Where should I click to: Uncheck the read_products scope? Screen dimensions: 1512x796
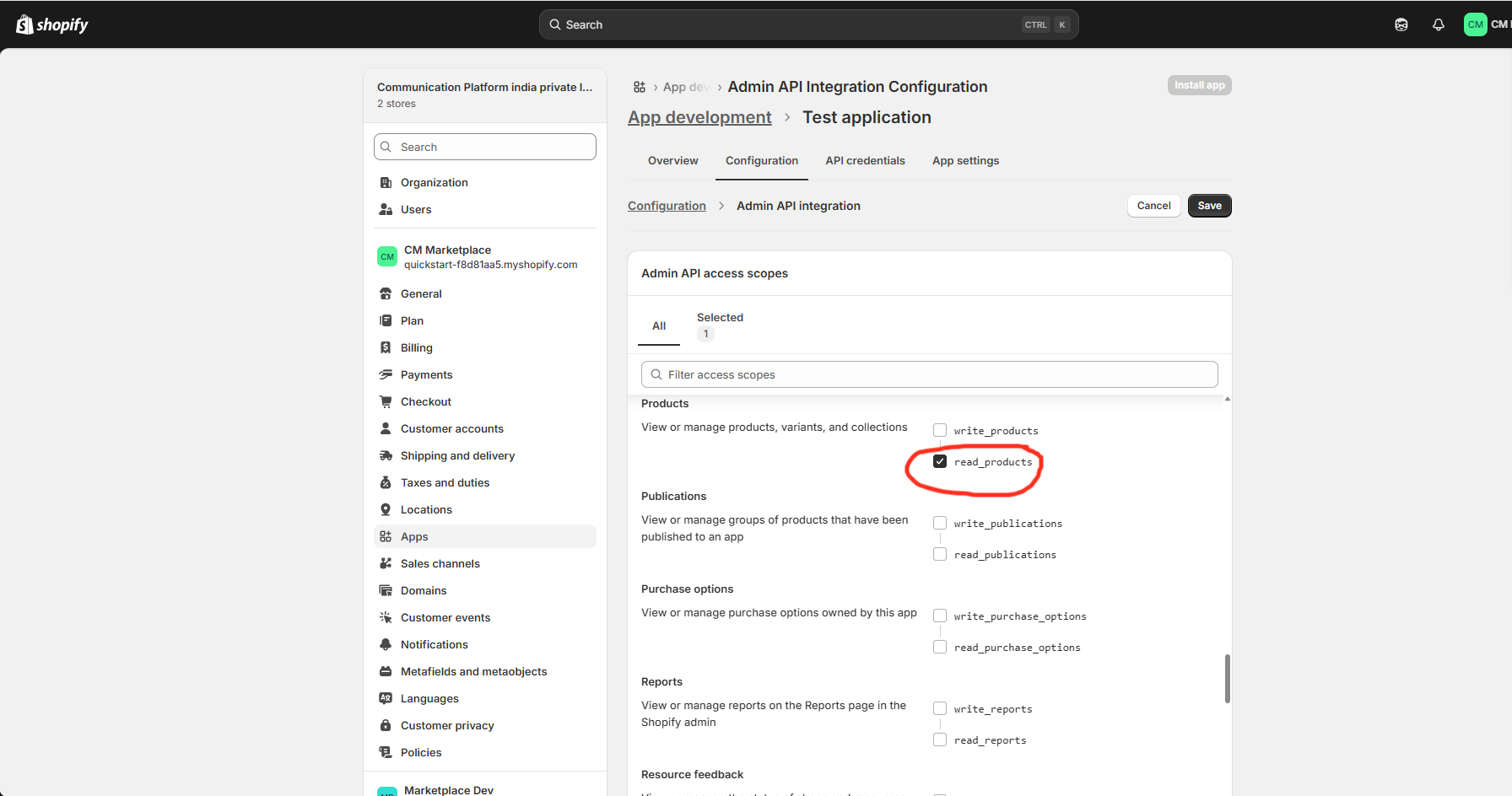pyautogui.click(x=940, y=461)
